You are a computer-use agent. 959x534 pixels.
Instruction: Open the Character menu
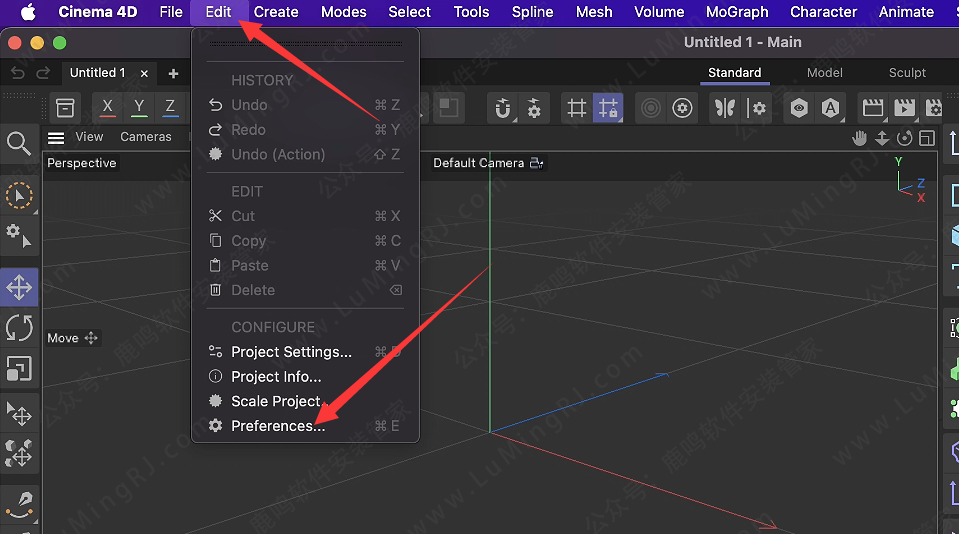pyautogui.click(x=823, y=12)
